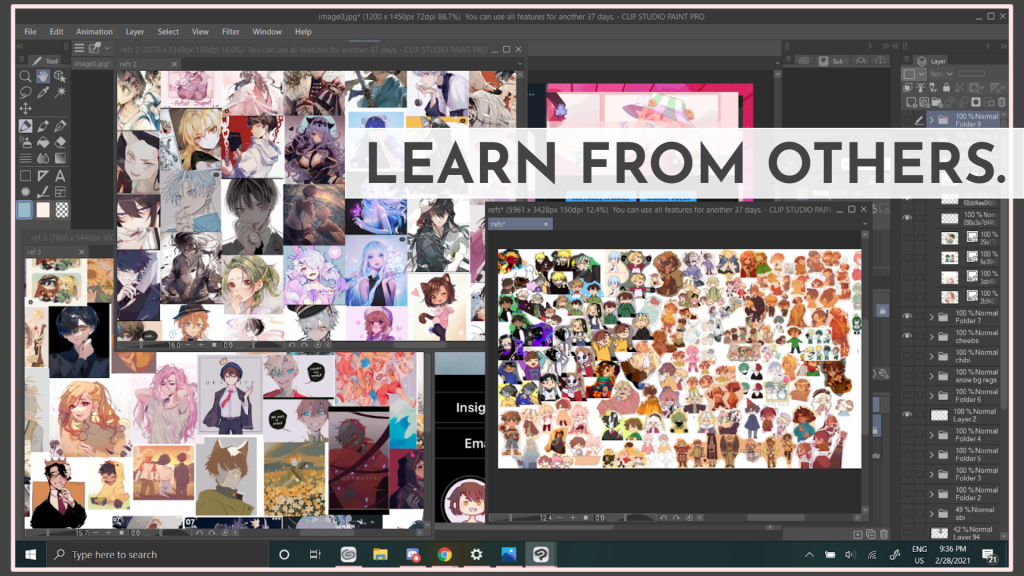Viewport: 1024px width, 576px height.
Task: Open the Animation menu
Action: click(x=95, y=32)
